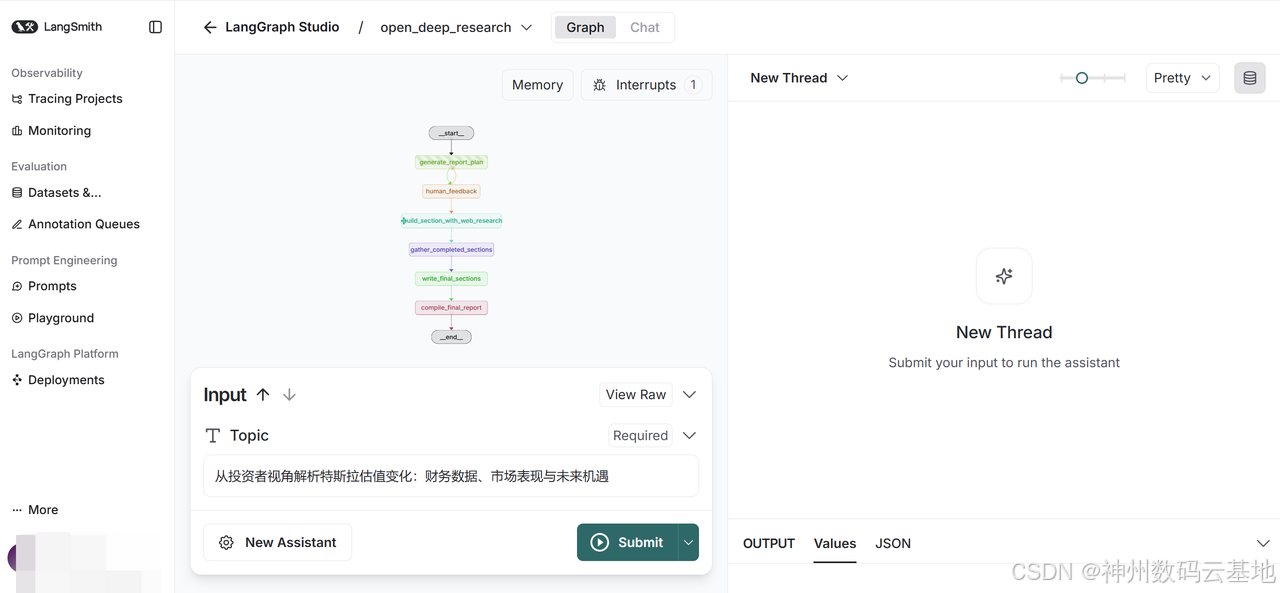Select the JSON tab
The image size is (1280, 593).
(893, 543)
